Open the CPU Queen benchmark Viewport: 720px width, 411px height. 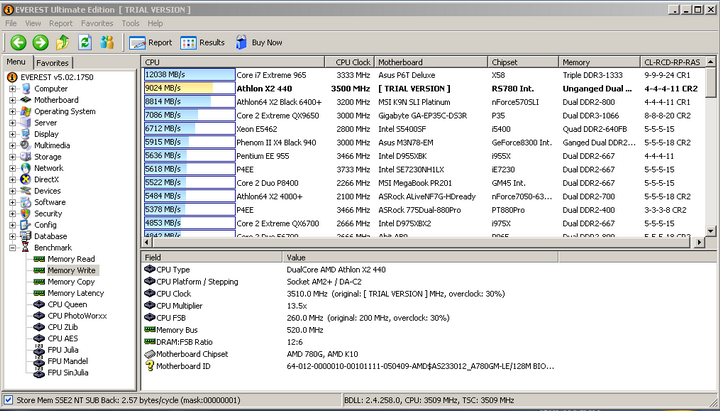point(67,304)
